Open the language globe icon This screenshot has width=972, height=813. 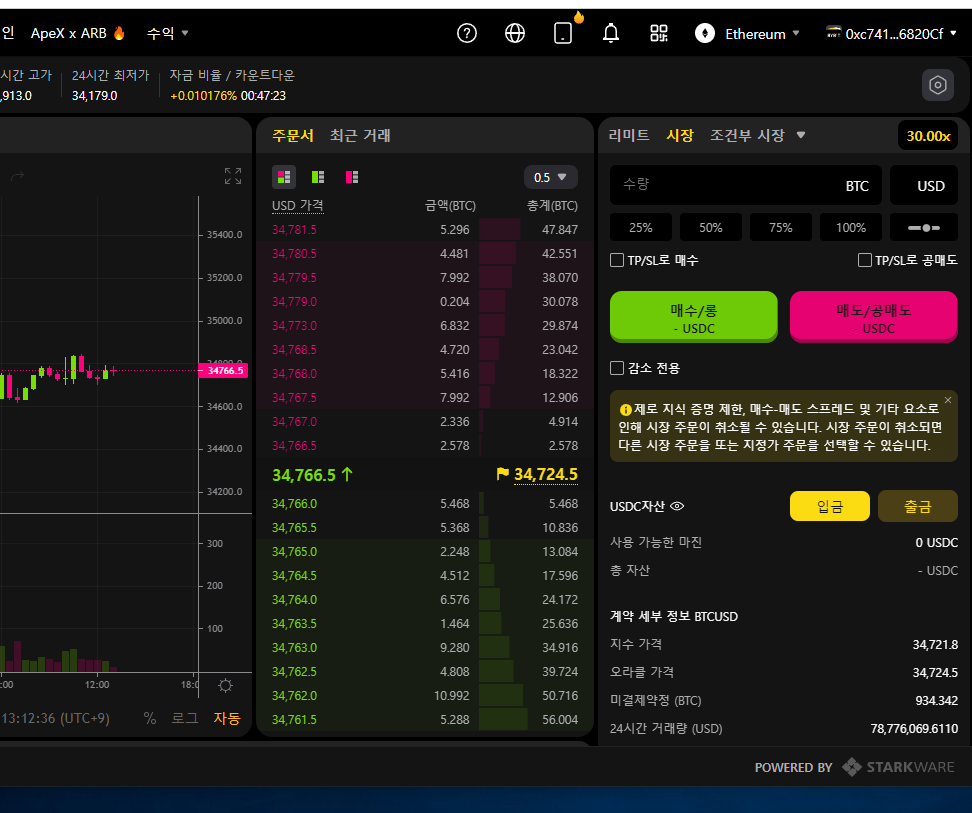tap(515, 33)
